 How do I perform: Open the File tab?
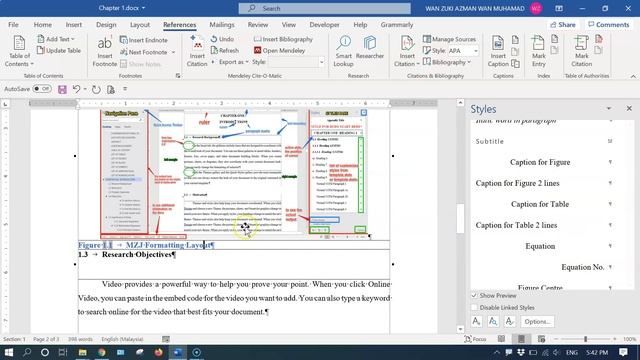click(13, 24)
